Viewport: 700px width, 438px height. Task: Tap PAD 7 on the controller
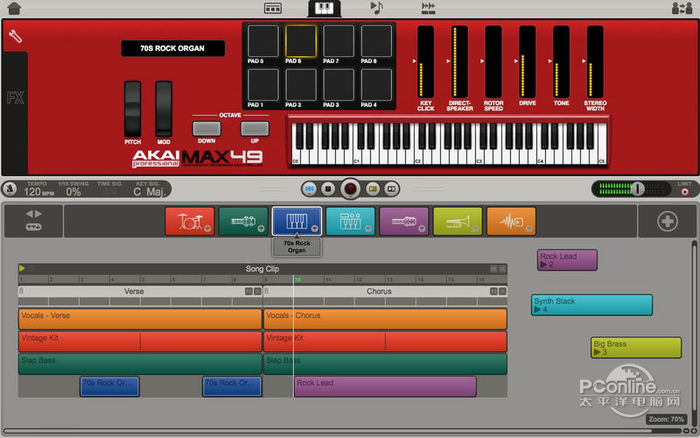[x=338, y=41]
